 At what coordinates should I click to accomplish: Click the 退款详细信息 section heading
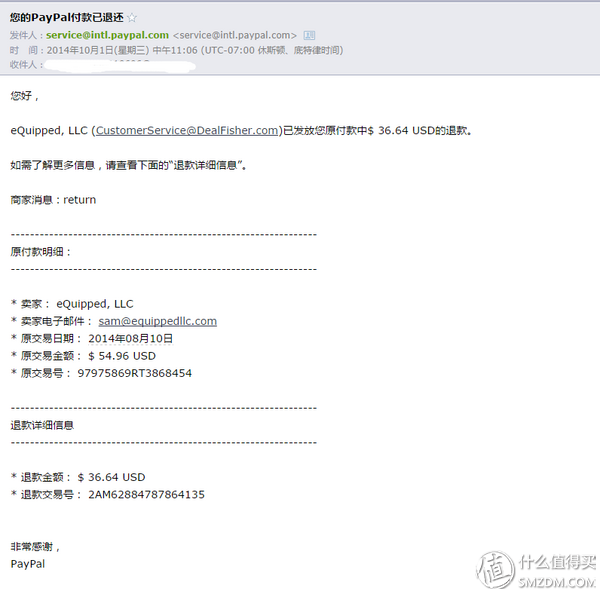pyautogui.click(x=42, y=425)
